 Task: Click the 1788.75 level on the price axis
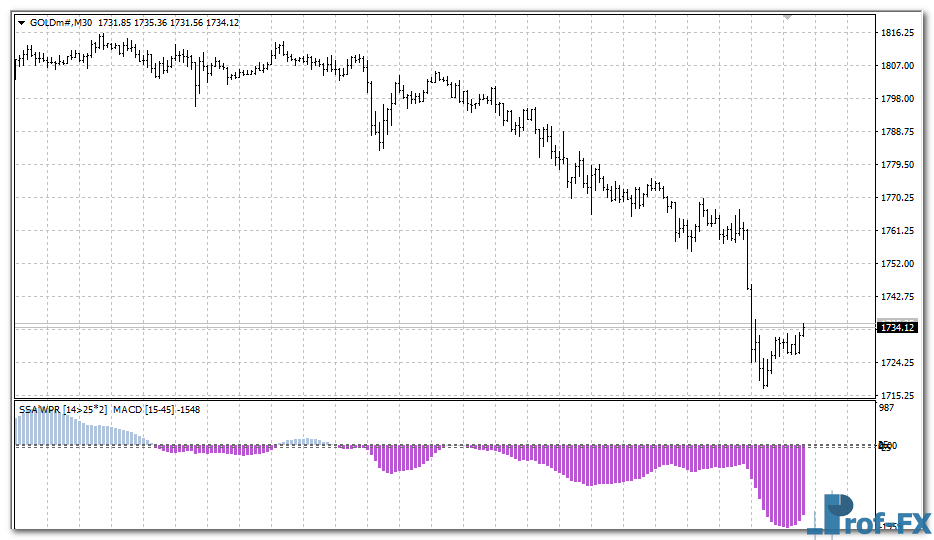click(x=897, y=132)
